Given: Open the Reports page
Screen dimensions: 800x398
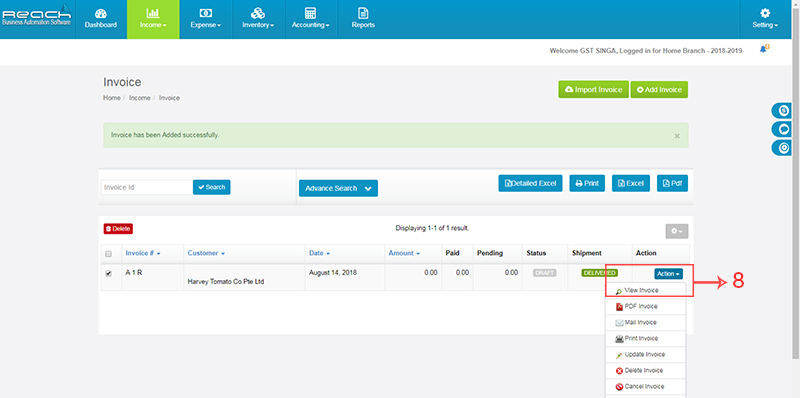Looking at the screenshot, I should point(363,19).
